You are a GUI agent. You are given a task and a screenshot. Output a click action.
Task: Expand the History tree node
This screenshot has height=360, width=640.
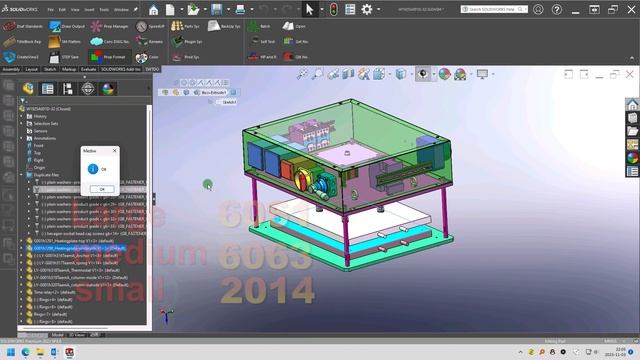[x=22, y=116]
